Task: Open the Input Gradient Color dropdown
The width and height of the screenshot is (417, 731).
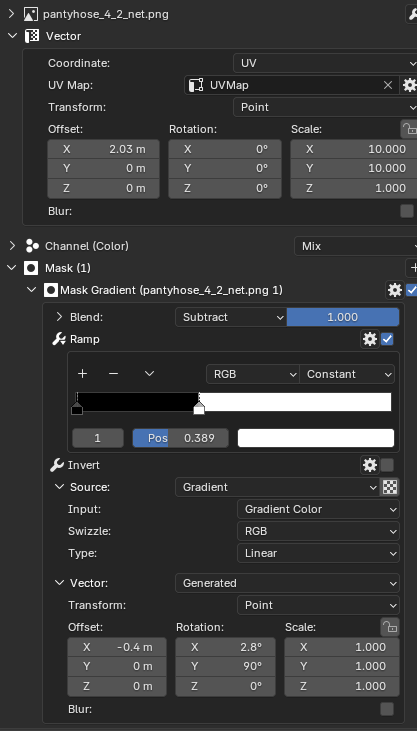Action: (318, 509)
